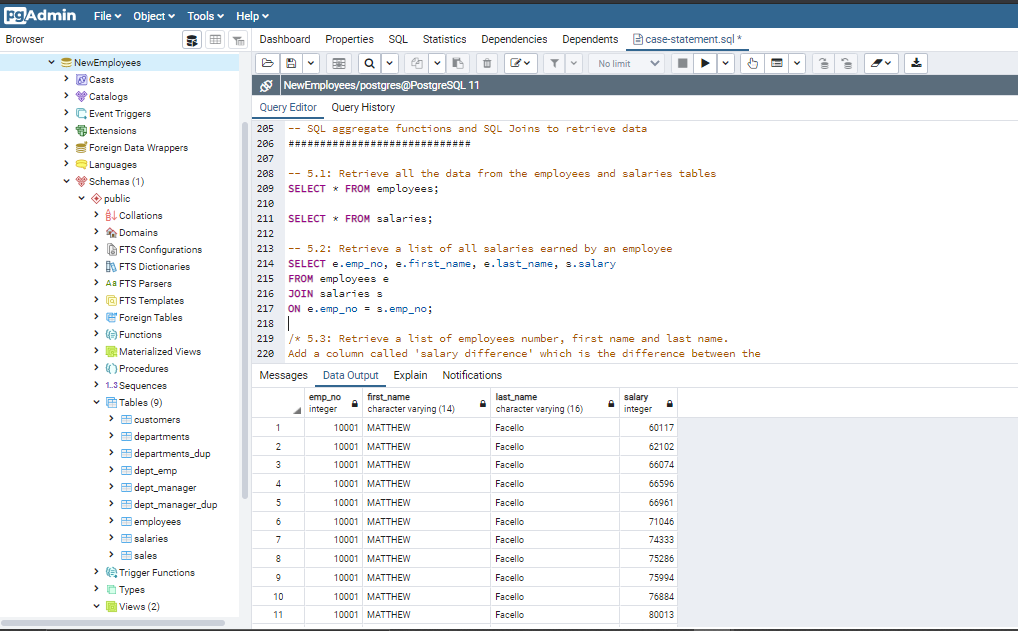Image resolution: width=1018 pixels, height=631 pixels.
Task: Open Query Tool icon in Browser header
Action: point(192,40)
